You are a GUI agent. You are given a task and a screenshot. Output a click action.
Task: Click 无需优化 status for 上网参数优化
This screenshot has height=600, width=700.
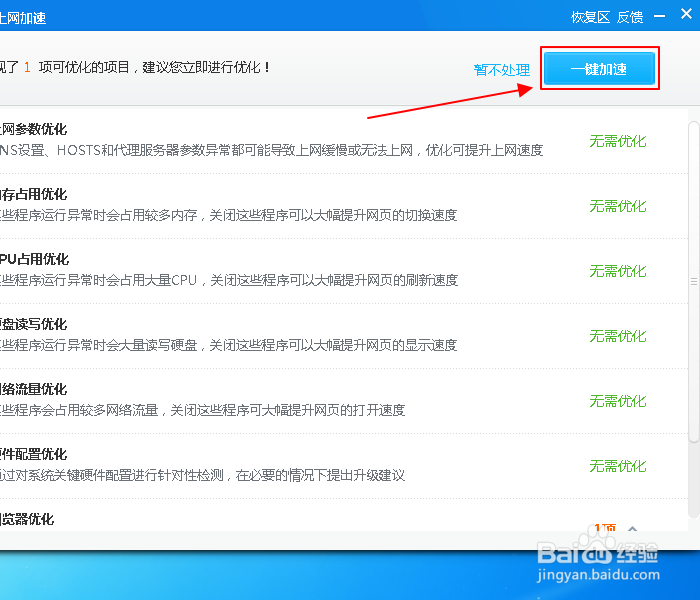(618, 141)
